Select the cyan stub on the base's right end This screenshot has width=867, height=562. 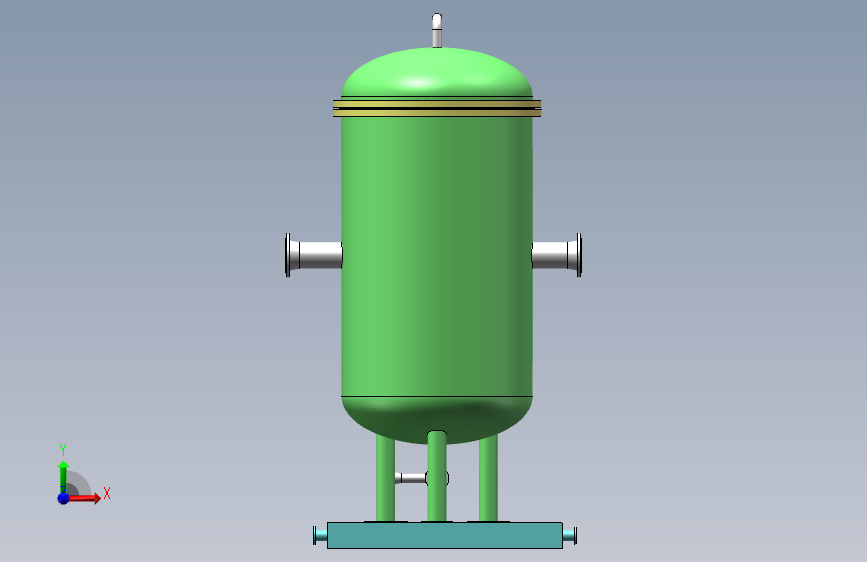pos(570,535)
